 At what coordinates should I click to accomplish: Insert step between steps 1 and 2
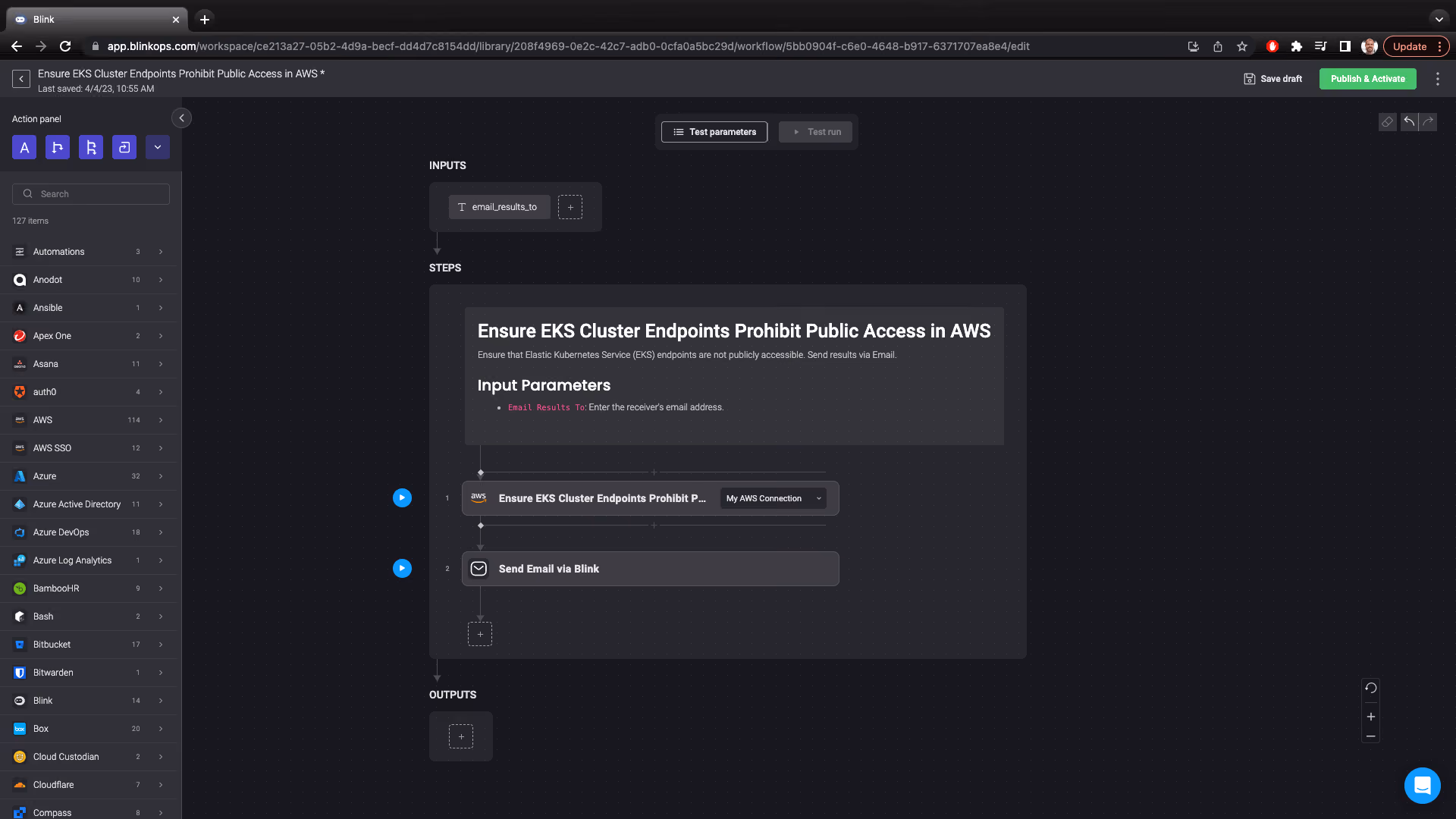tap(654, 525)
